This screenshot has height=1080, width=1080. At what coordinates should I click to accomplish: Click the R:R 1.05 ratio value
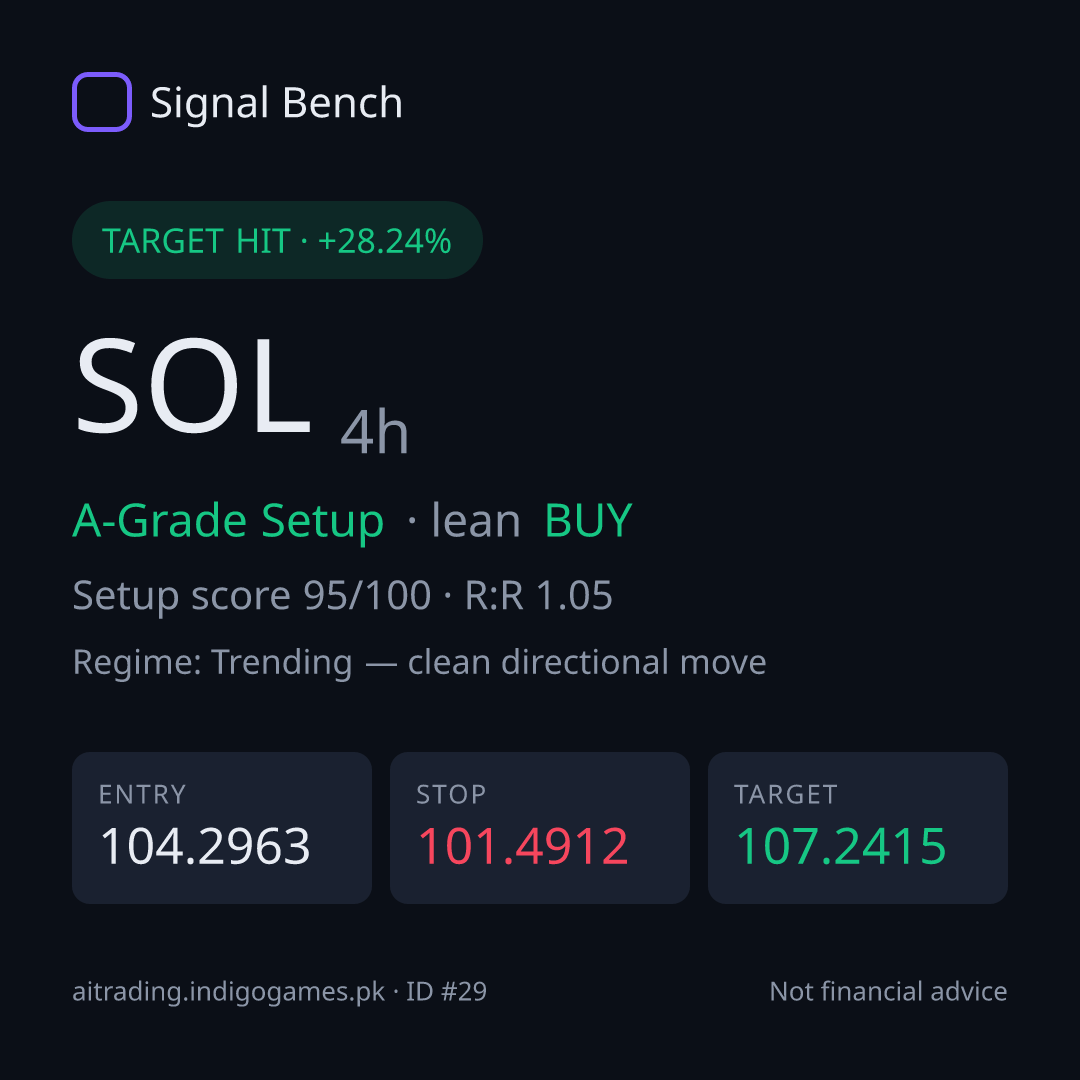[x=539, y=595]
